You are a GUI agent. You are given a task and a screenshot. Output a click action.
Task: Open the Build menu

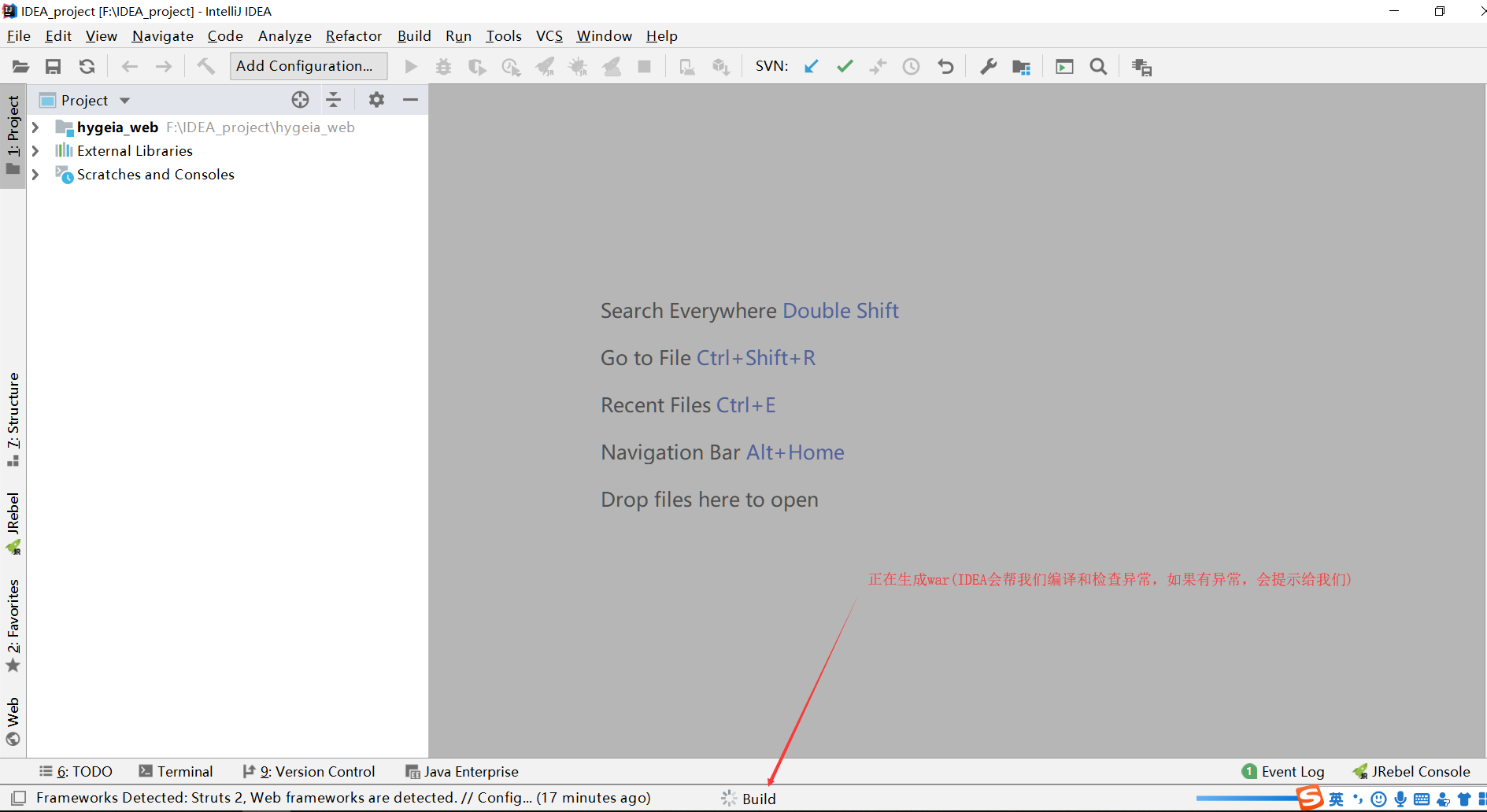[414, 36]
